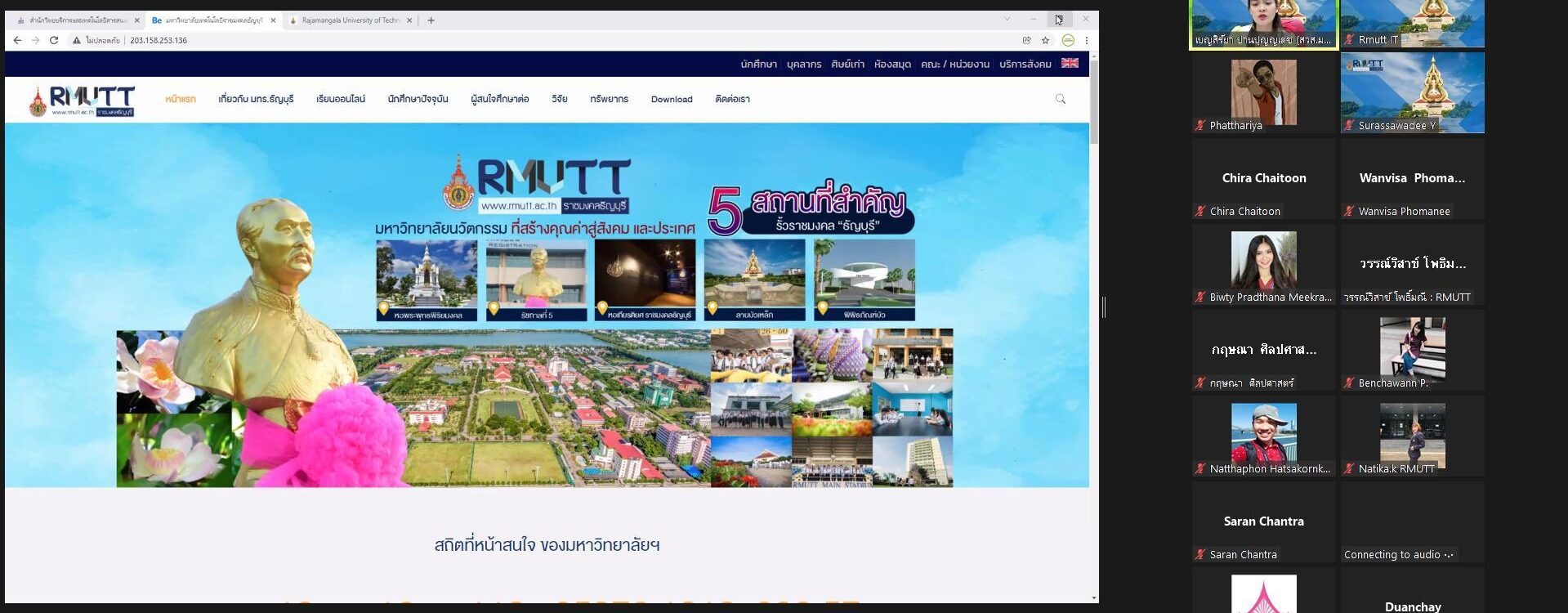Open the นักศึกษาปัจจุบัน menu
The image size is (1568, 613).
[418, 99]
